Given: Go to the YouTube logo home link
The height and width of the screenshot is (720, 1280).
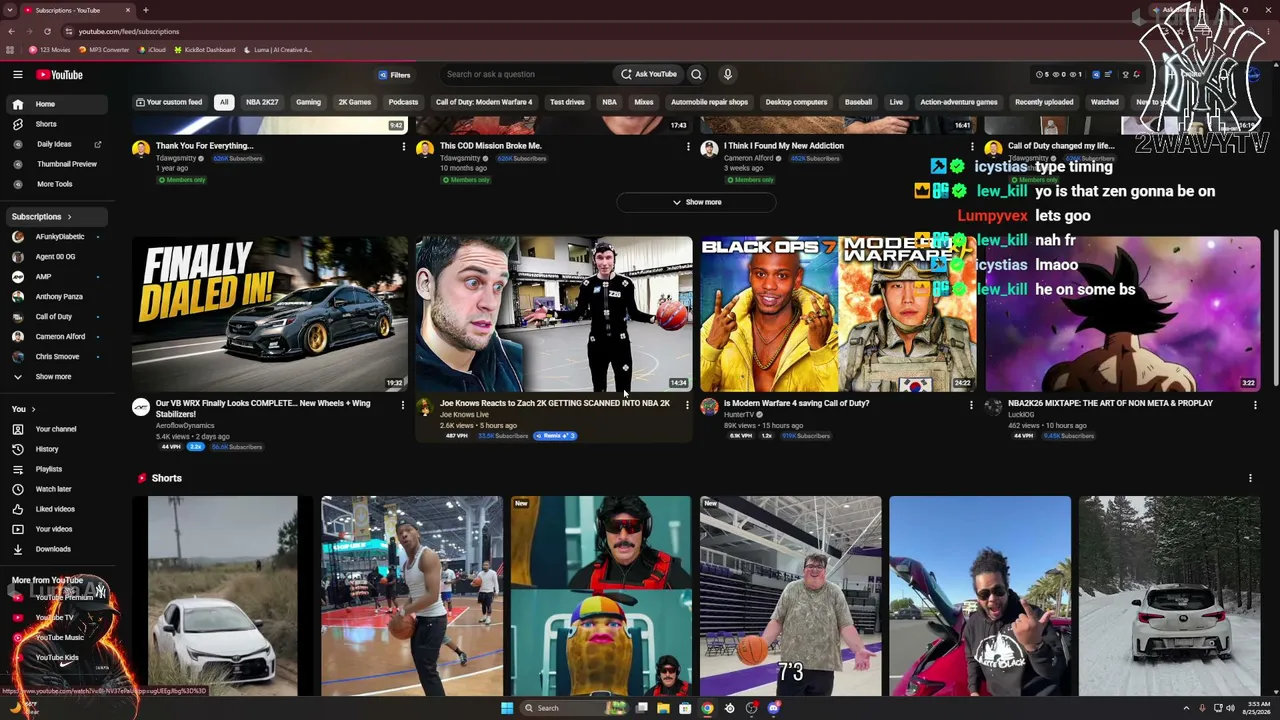Looking at the screenshot, I should point(60,74).
